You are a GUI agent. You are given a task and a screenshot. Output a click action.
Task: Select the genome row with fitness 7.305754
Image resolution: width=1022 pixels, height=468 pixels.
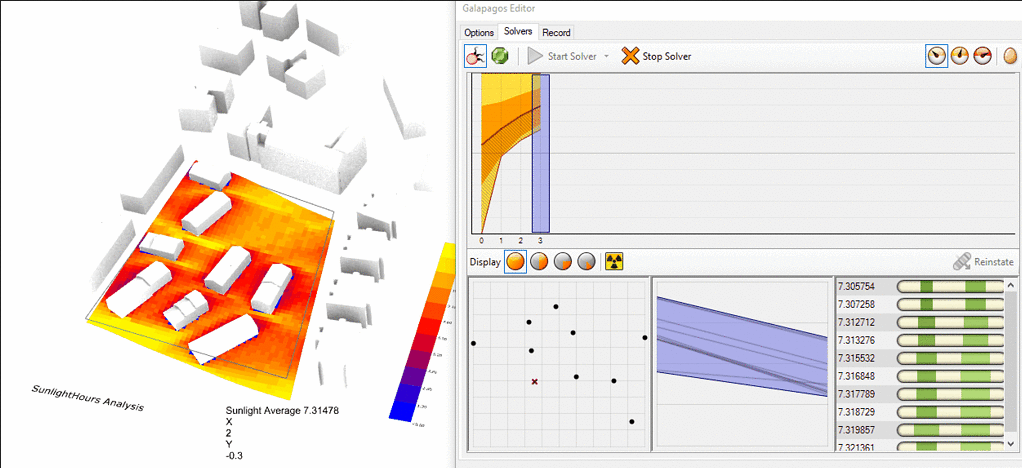(x=860, y=287)
